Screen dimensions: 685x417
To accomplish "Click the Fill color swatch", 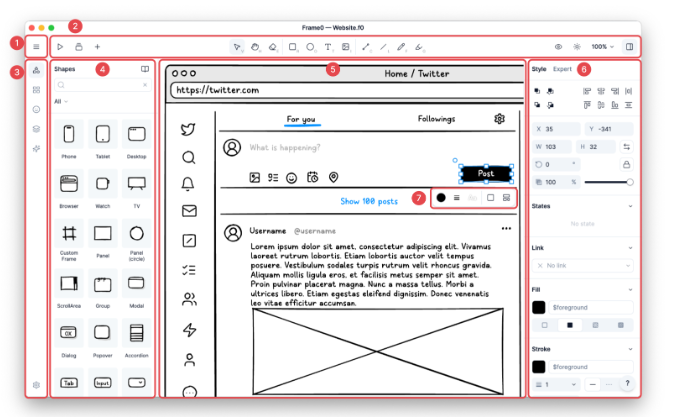I will point(539,308).
